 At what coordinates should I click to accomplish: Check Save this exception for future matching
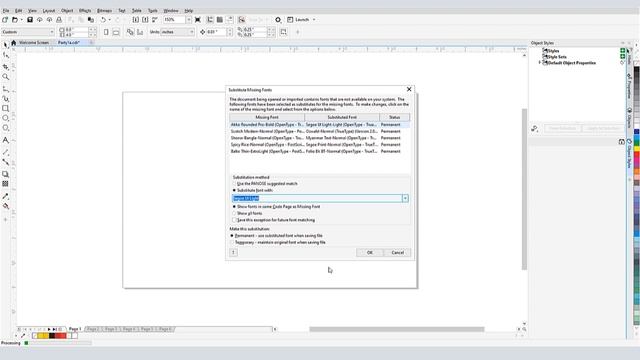click(x=234, y=220)
